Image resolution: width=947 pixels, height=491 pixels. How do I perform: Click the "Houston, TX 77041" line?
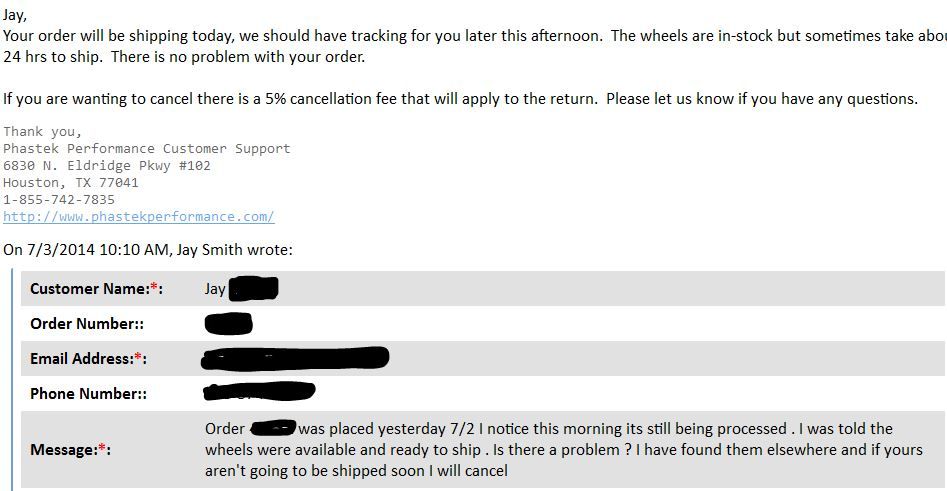tap(71, 183)
